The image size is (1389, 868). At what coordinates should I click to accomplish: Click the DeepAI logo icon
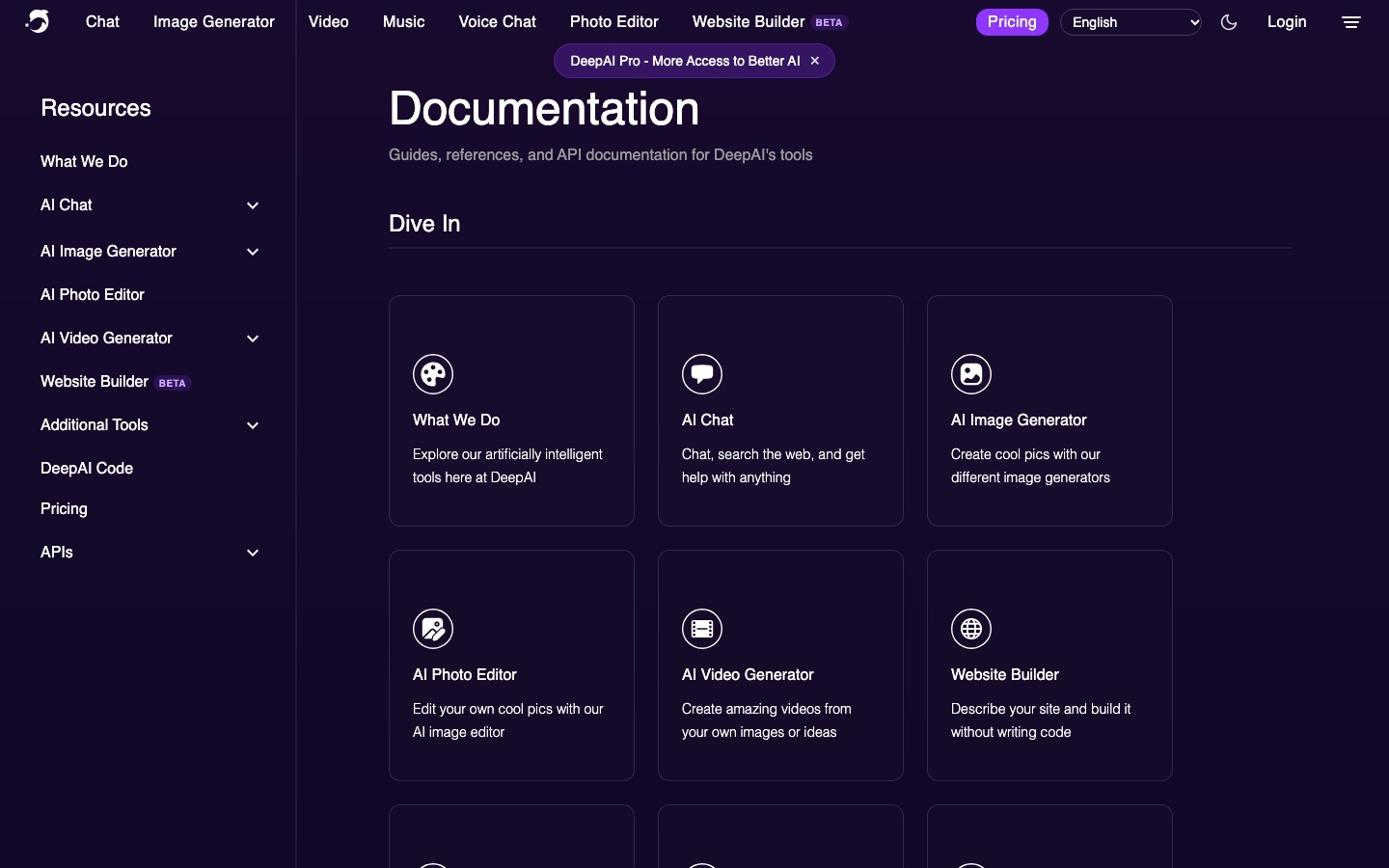(x=38, y=21)
